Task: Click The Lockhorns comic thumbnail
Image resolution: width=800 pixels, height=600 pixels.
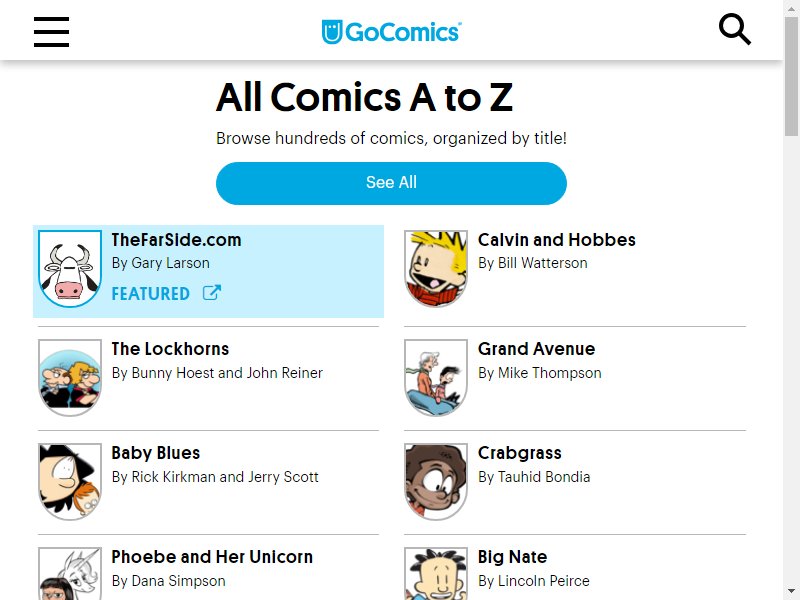Action: click(x=70, y=378)
